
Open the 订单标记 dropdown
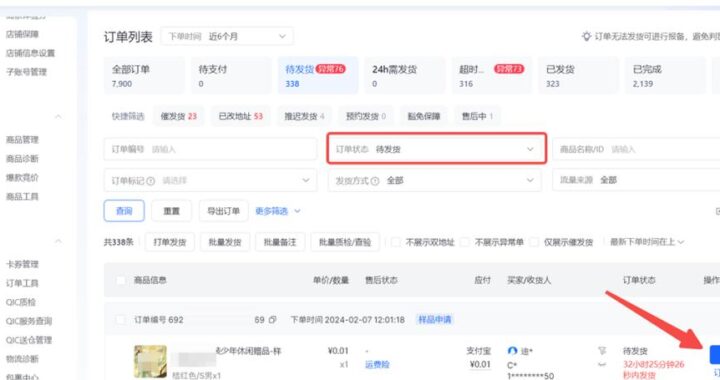[x=210, y=180]
